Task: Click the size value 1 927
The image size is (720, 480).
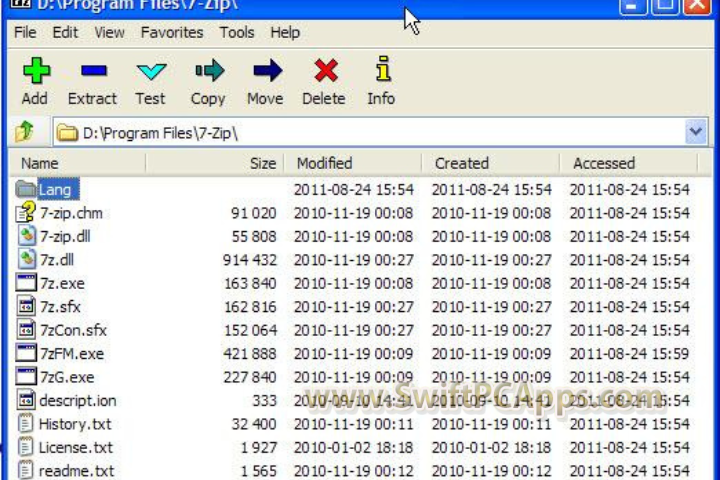Action: pyautogui.click(x=259, y=447)
